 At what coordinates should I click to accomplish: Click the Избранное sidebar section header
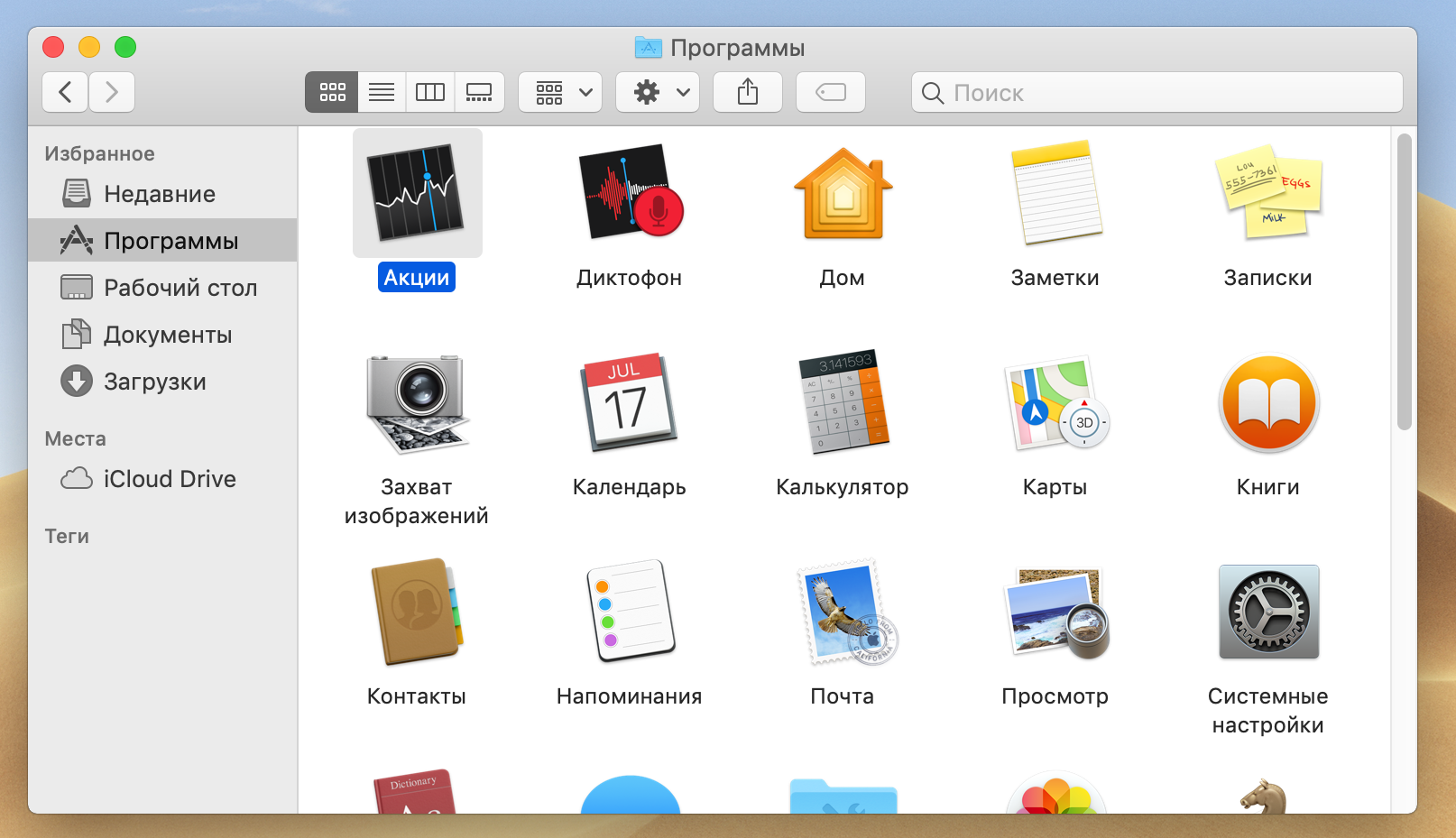tap(99, 153)
